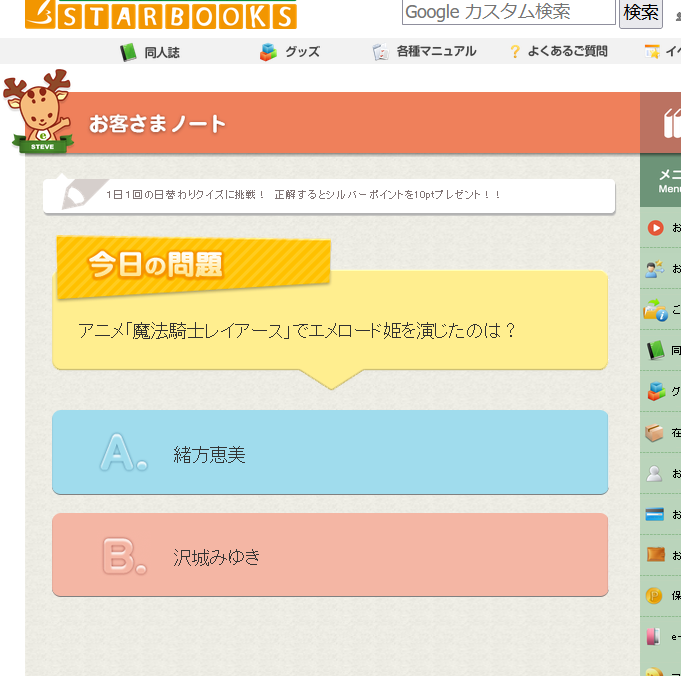
Task: Click the メニュー Menu sidebar header
Action: [661, 181]
